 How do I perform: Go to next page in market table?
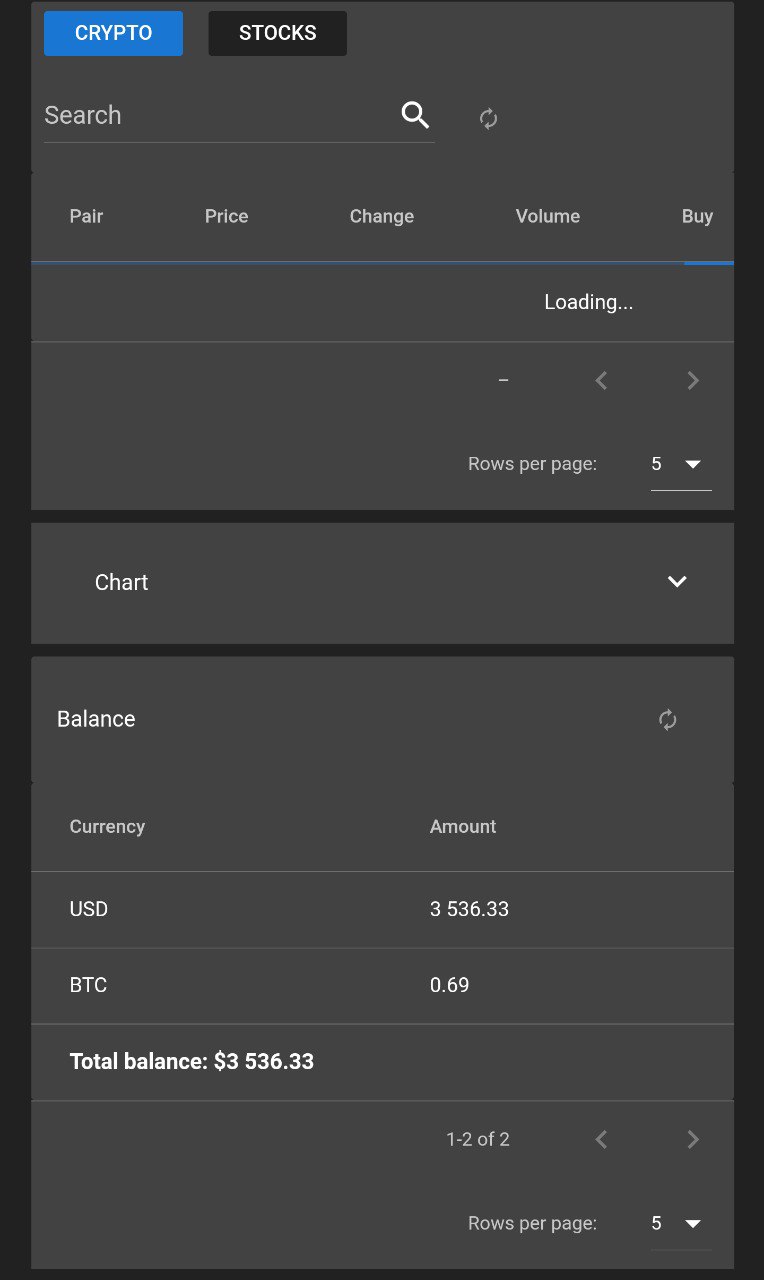point(693,380)
